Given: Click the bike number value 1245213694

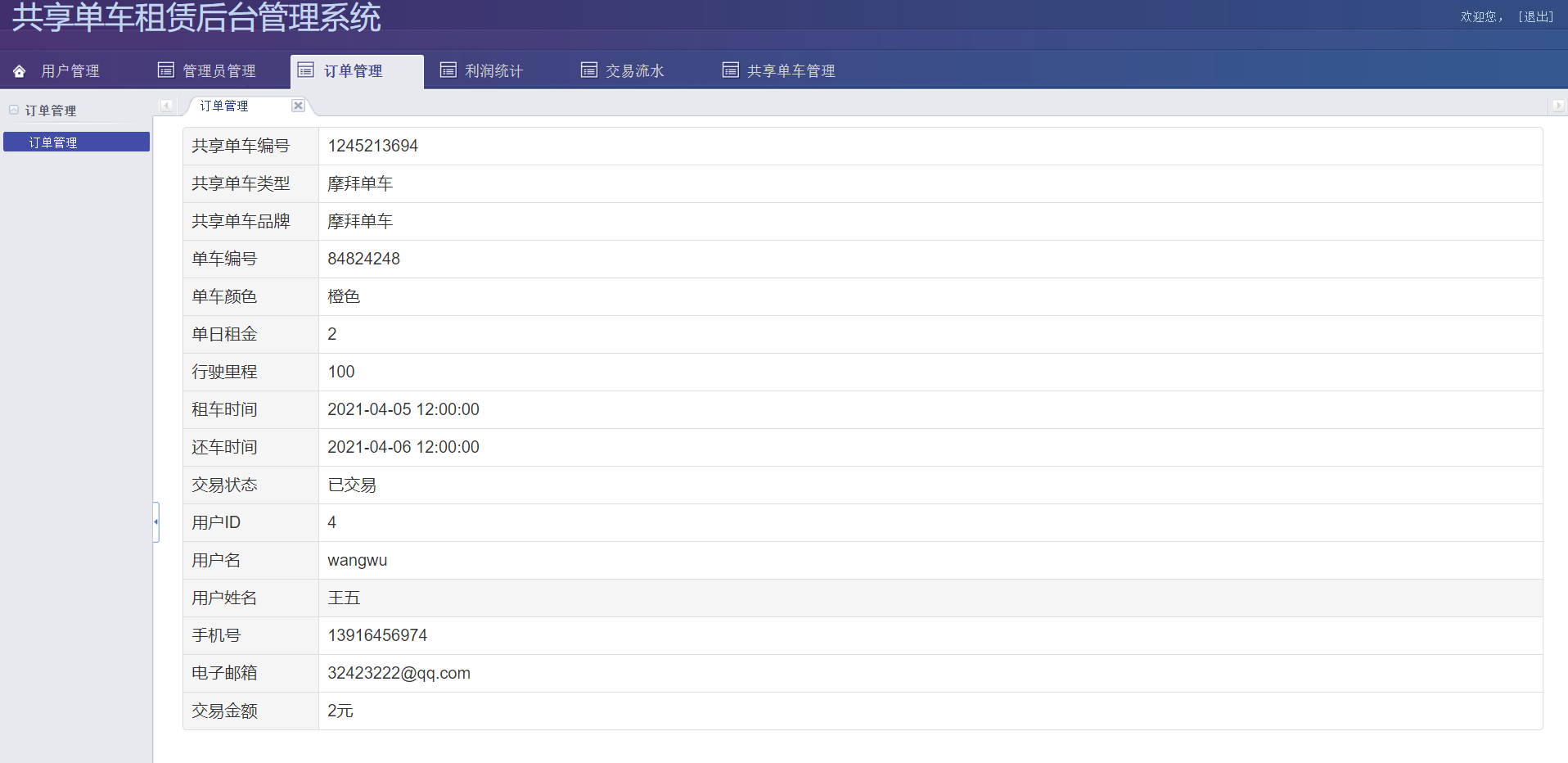Looking at the screenshot, I should point(373,146).
